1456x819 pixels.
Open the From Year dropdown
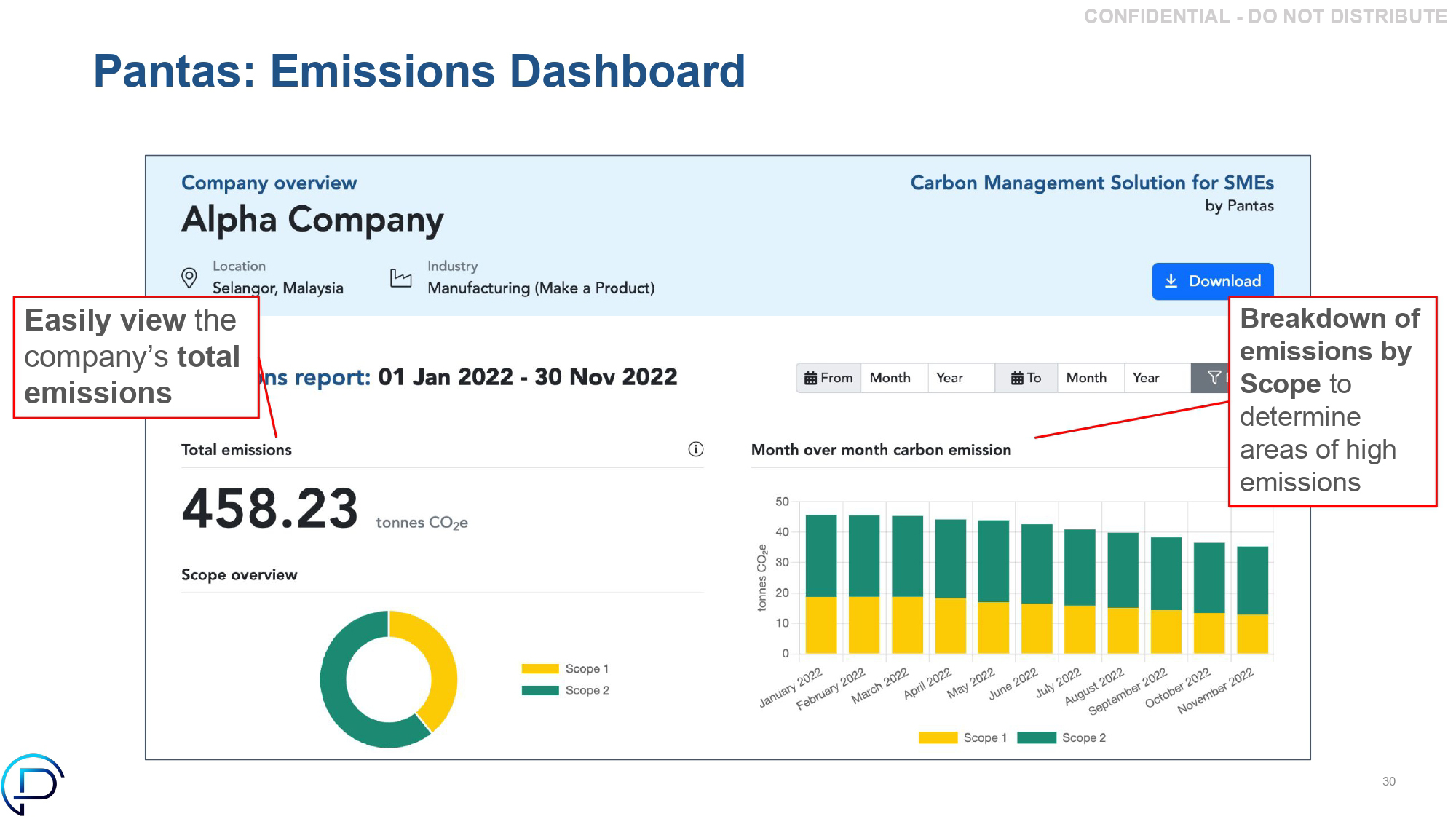click(961, 378)
